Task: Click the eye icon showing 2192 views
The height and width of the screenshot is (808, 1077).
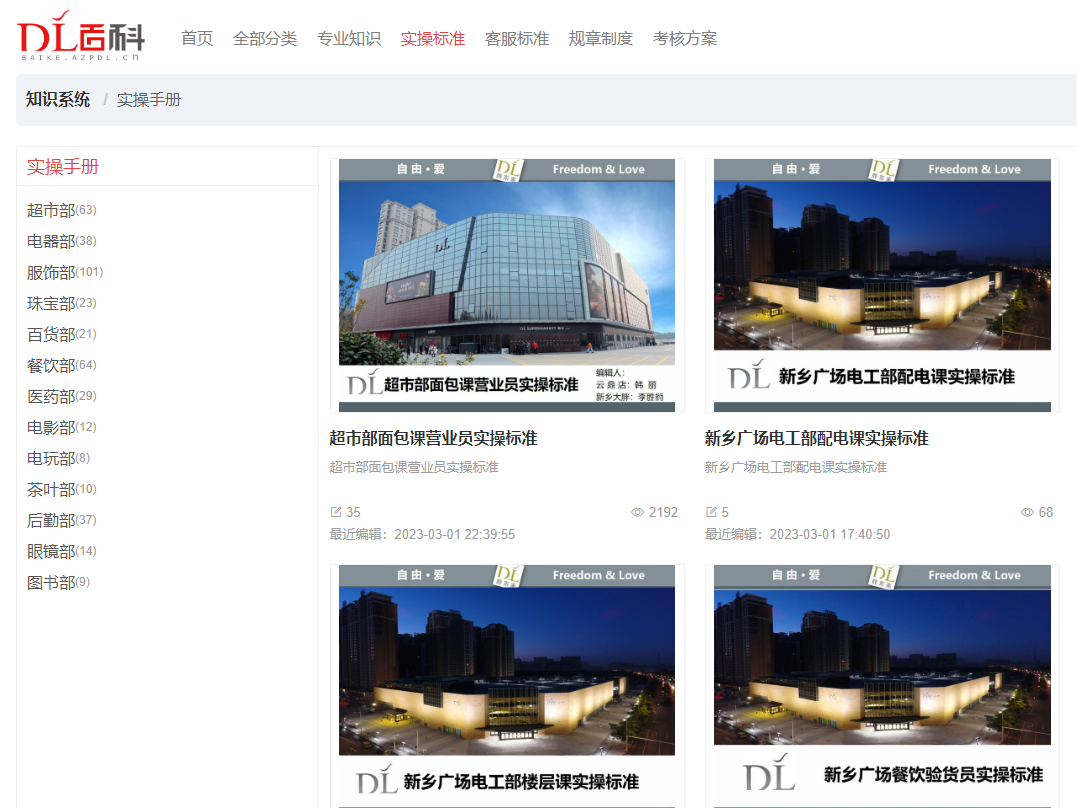Action: tap(638, 512)
